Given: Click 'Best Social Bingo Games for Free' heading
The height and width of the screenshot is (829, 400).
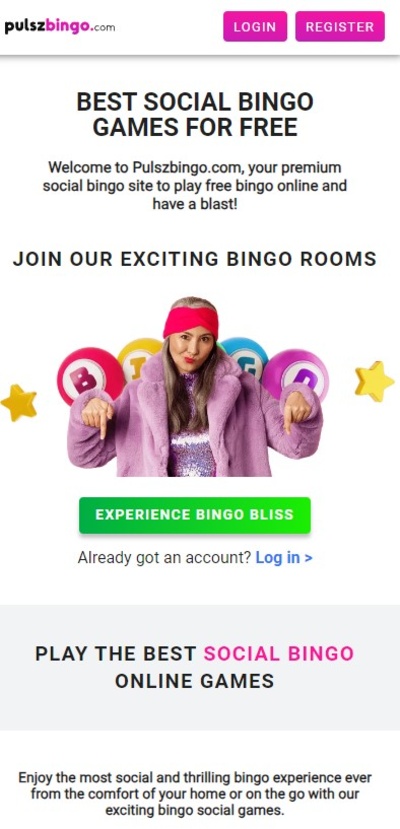Looking at the screenshot, I should click(195, 114).
